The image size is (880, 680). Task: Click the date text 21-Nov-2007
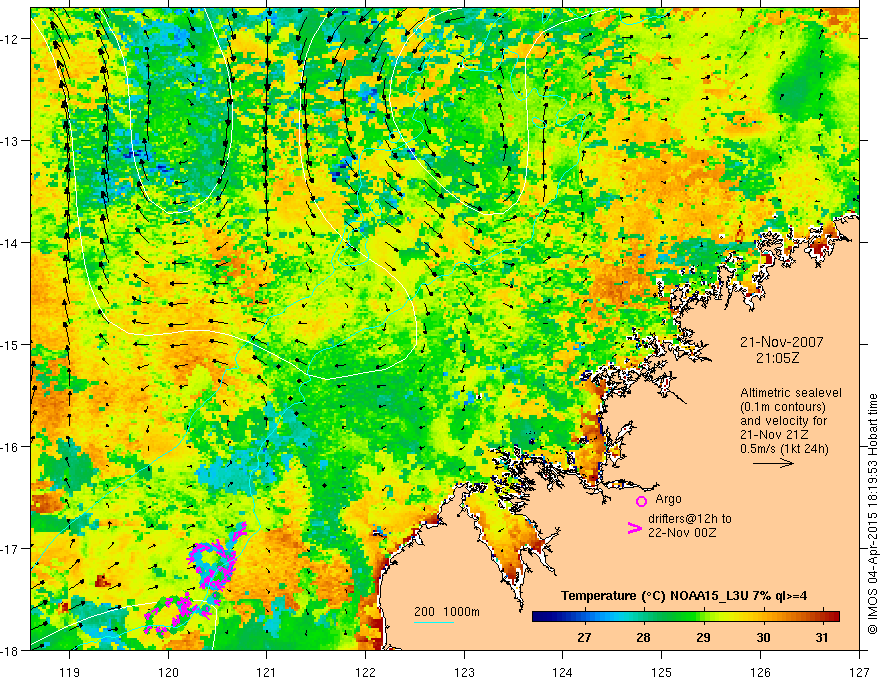781,342
